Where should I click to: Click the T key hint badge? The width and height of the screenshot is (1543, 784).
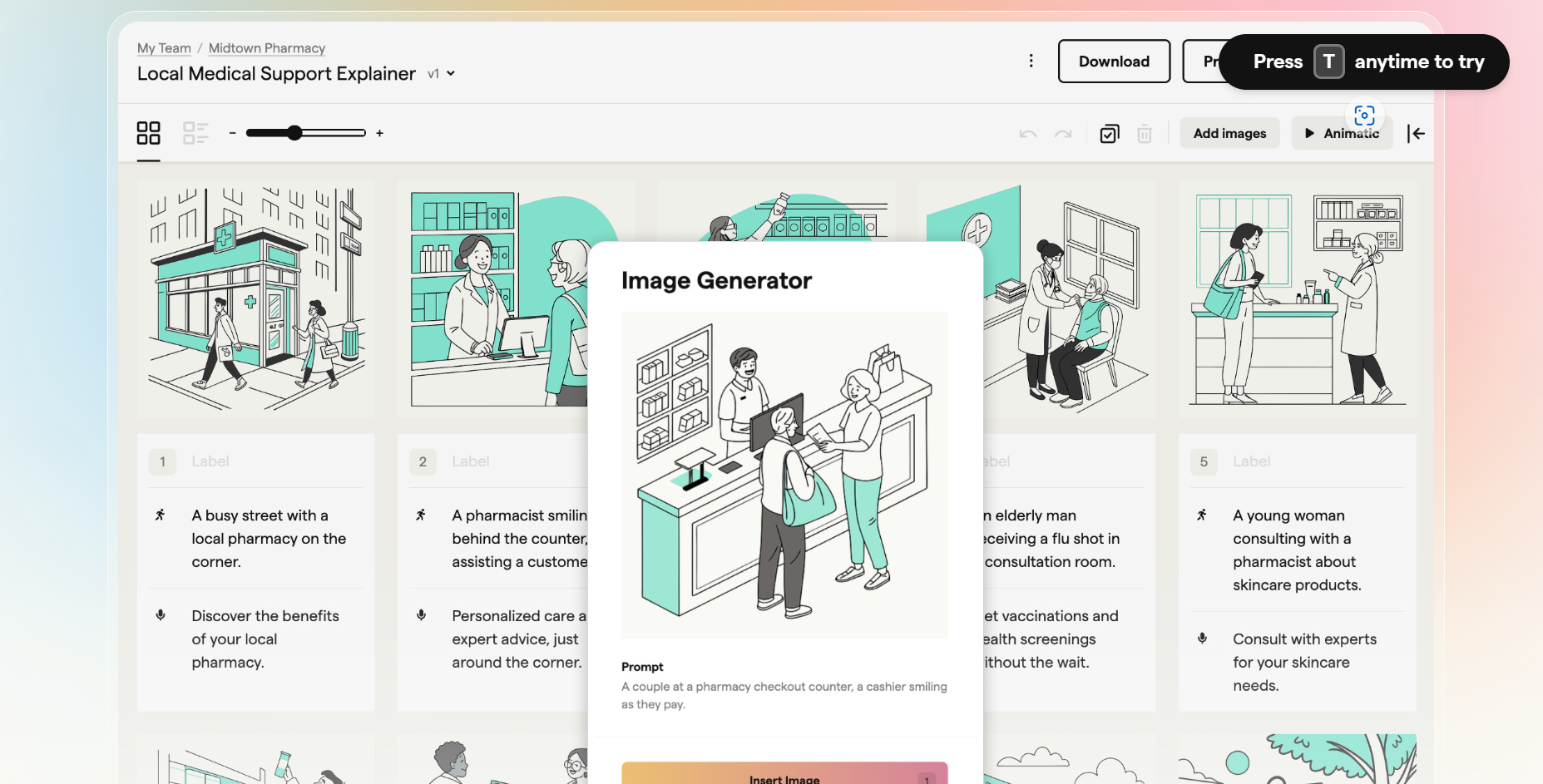[x=1328, y=62]
